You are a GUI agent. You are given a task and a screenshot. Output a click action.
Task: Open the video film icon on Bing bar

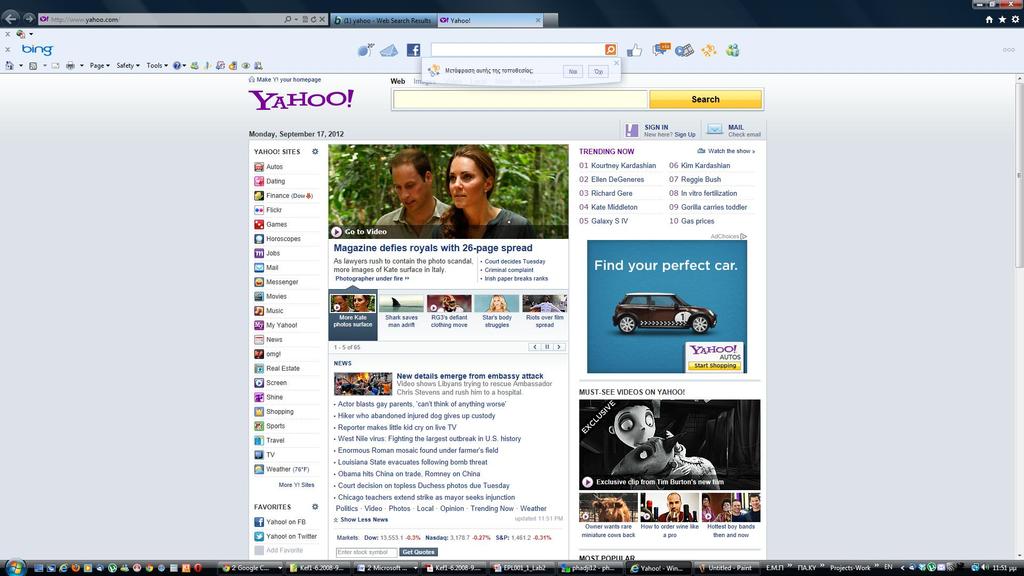tap(684, 50)
